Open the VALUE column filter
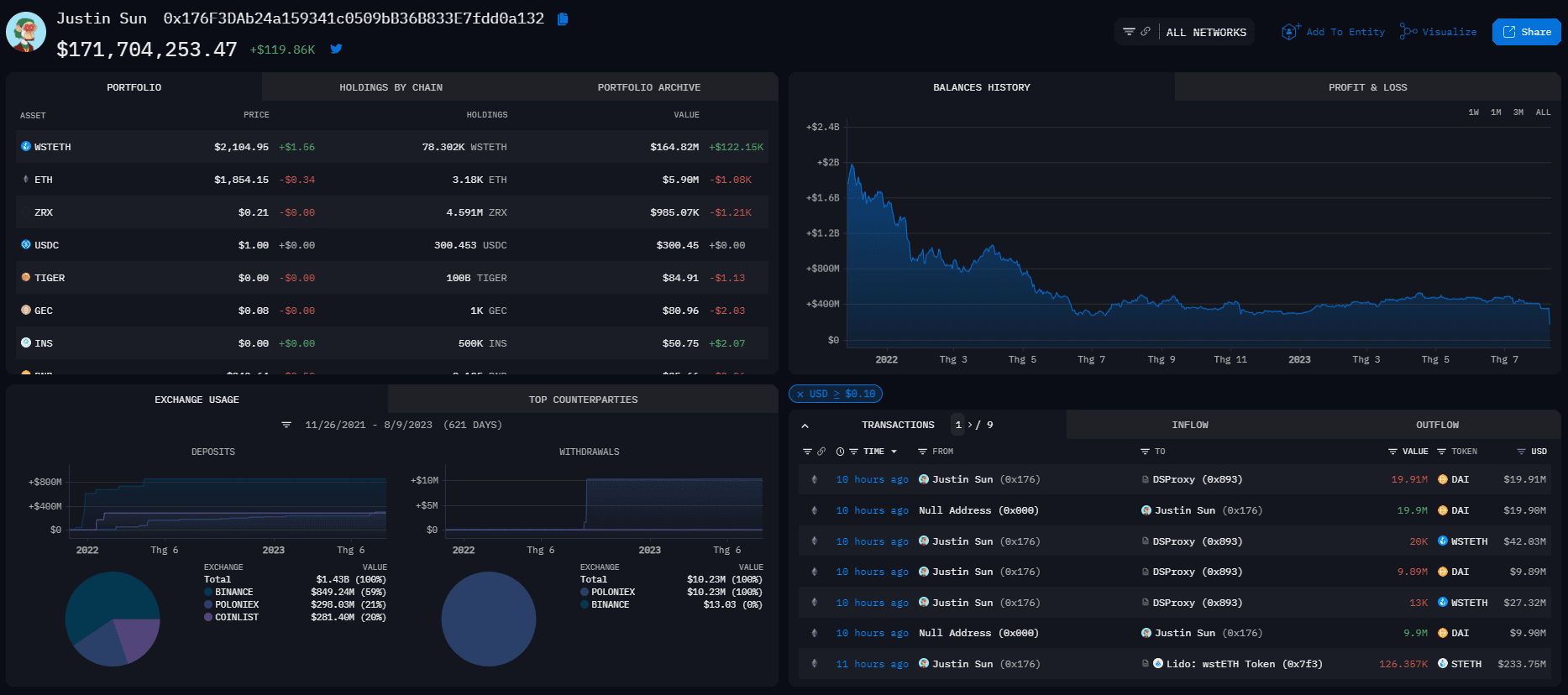1568x695 pixels. [1392, 452]
